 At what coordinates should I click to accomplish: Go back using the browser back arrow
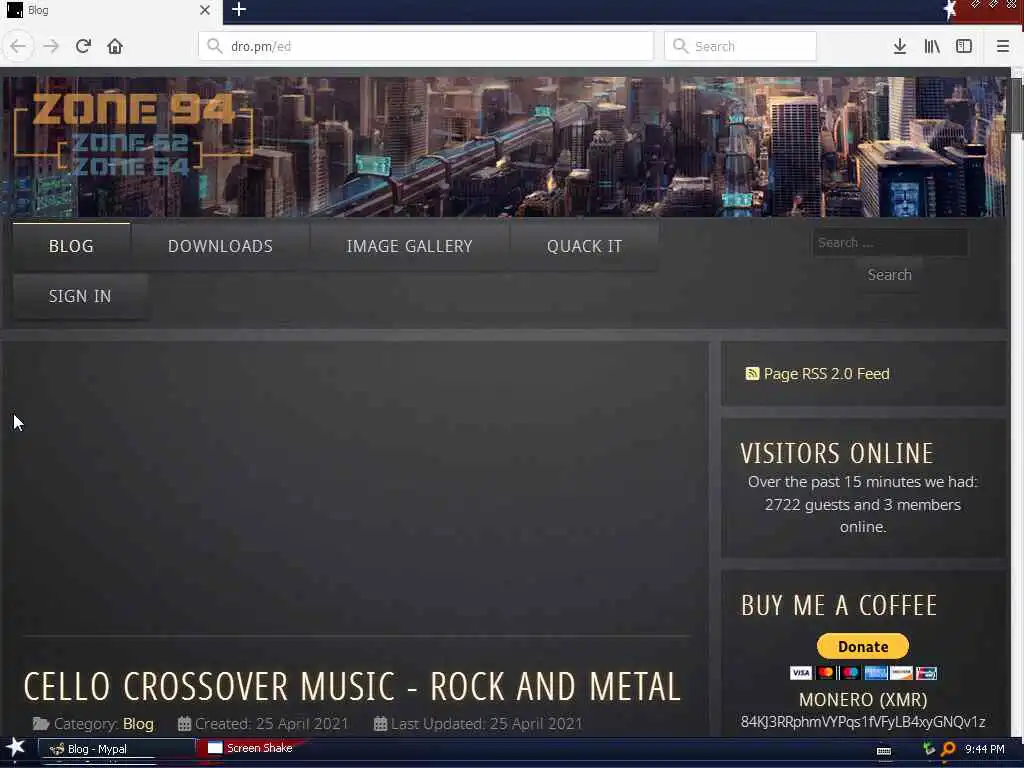pos(18,46)
